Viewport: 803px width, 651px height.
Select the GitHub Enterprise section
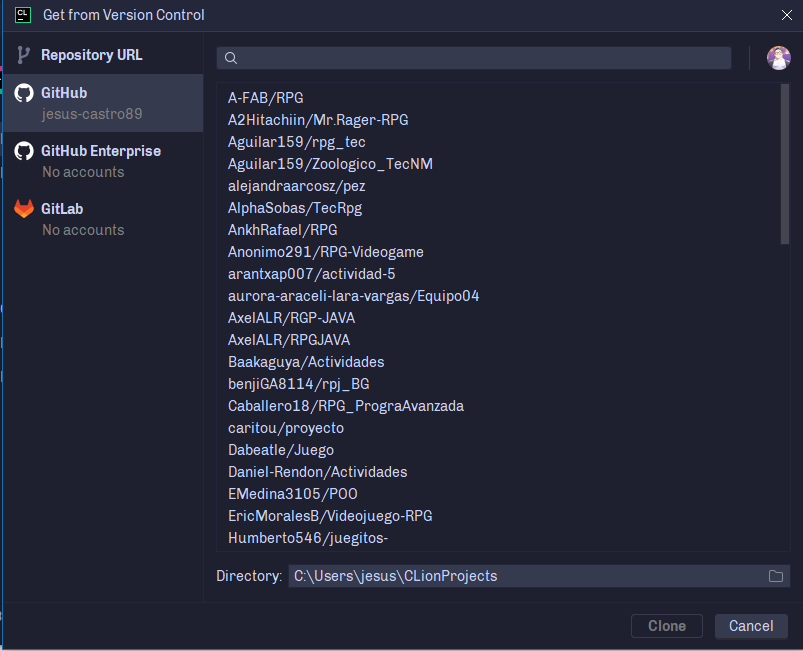[103, 161]
